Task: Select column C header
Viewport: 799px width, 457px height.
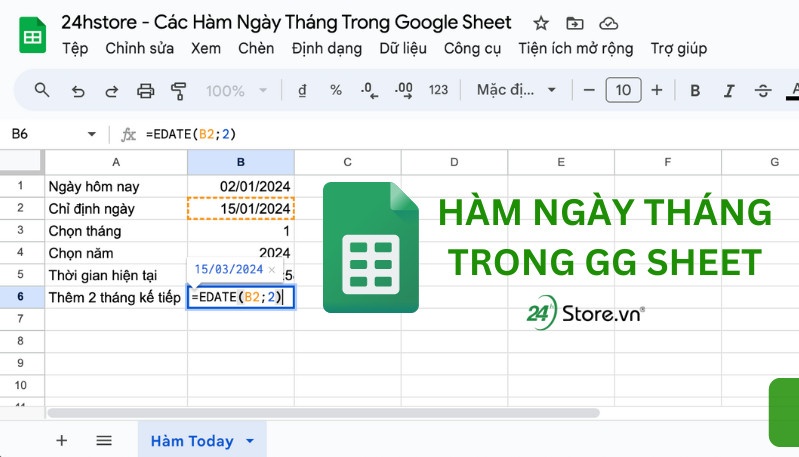Action: click(348, 162)
